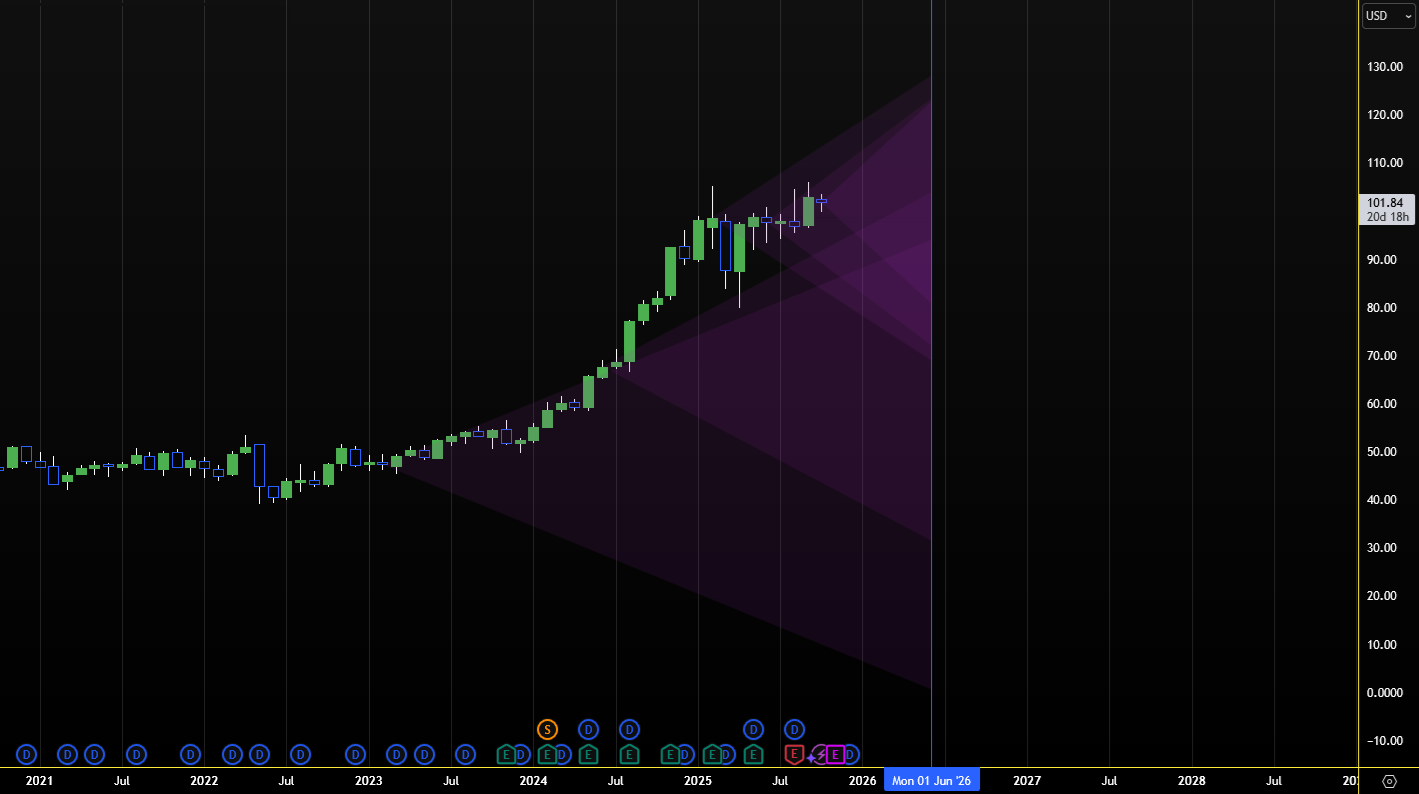Image resolution: width=1419 pixels, height=794 pixels.
Task: Click the red E earnings marker
Action: tap(794, 754)
